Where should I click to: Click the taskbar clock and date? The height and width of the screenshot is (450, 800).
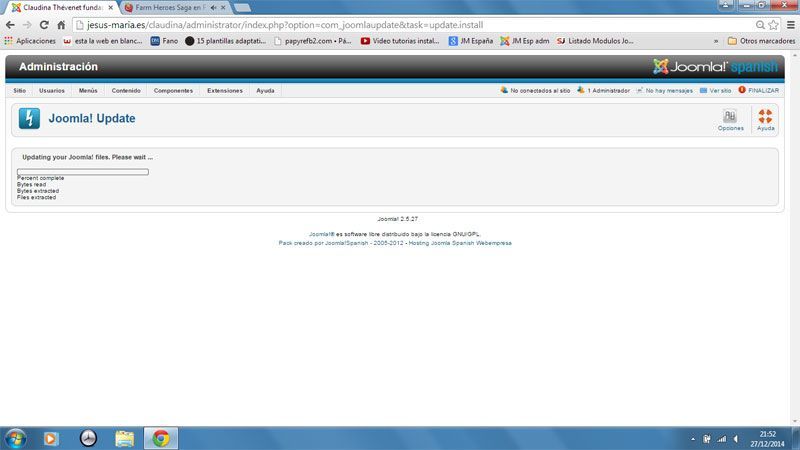pyautogui.click(x=767, y=439)
